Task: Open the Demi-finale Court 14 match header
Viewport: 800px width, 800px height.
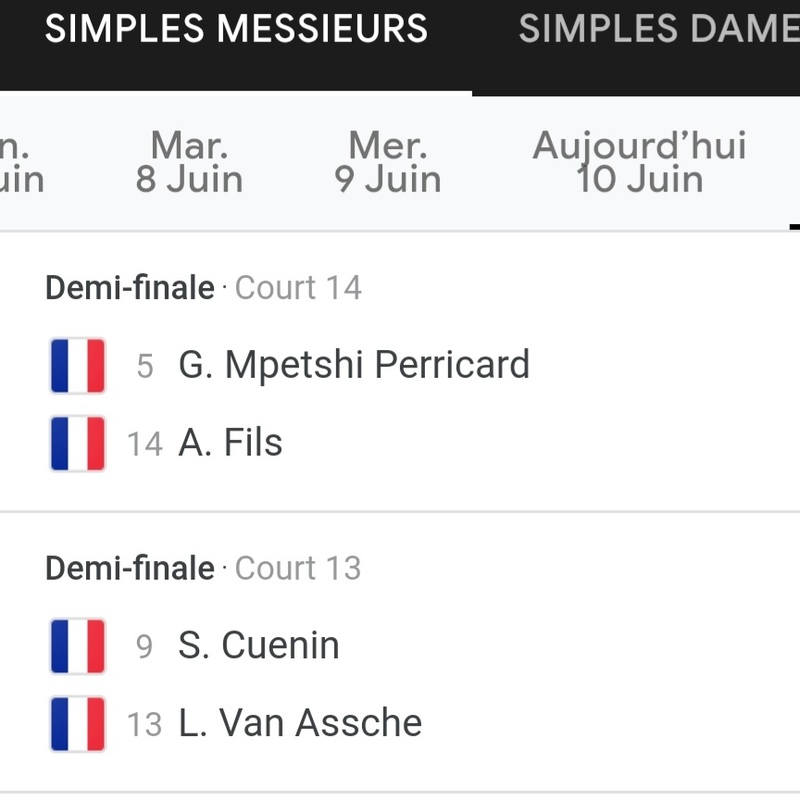Action: (x=203, y=288)
